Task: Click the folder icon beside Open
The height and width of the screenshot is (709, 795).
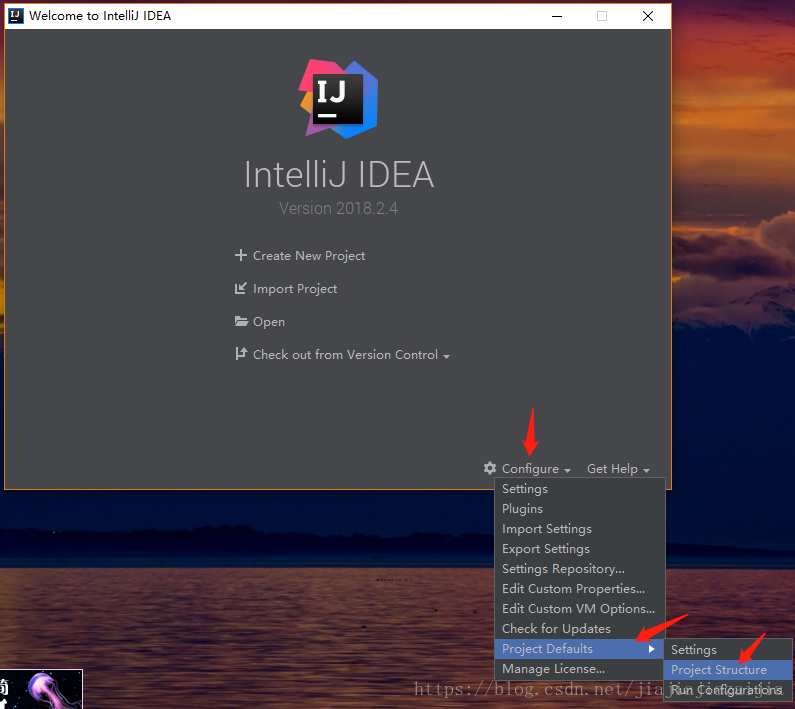Action: (241, 321)
